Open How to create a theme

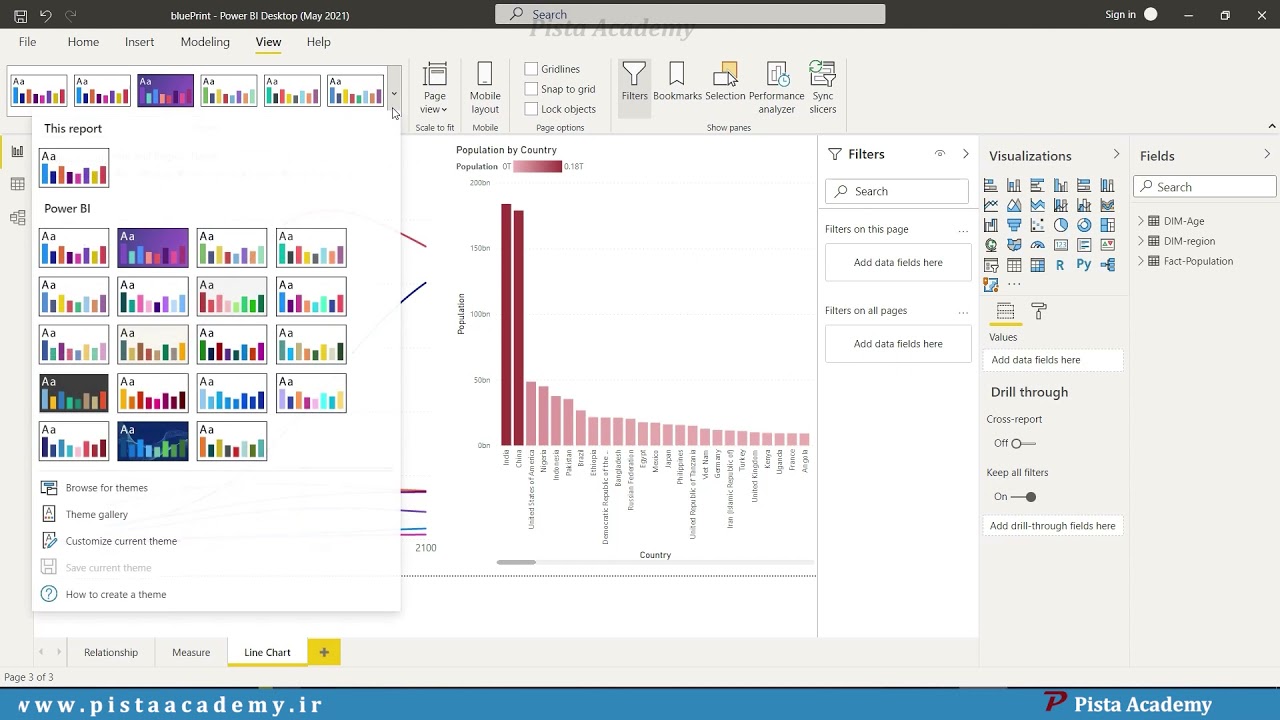click(116, 594)
